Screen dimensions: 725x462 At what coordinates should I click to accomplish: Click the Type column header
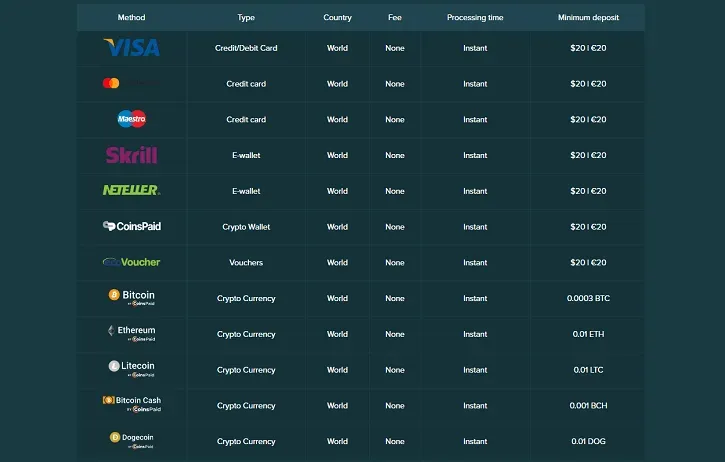246,18
